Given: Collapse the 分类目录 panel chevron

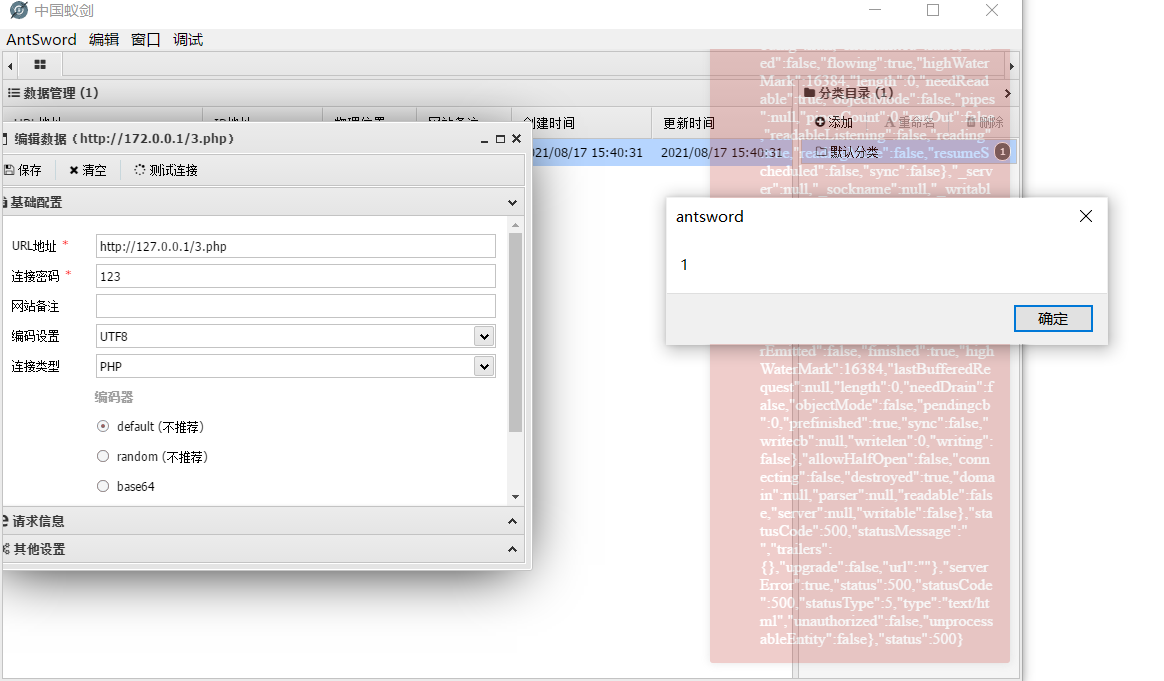Looking at the screenshot, I should 1007,94.
